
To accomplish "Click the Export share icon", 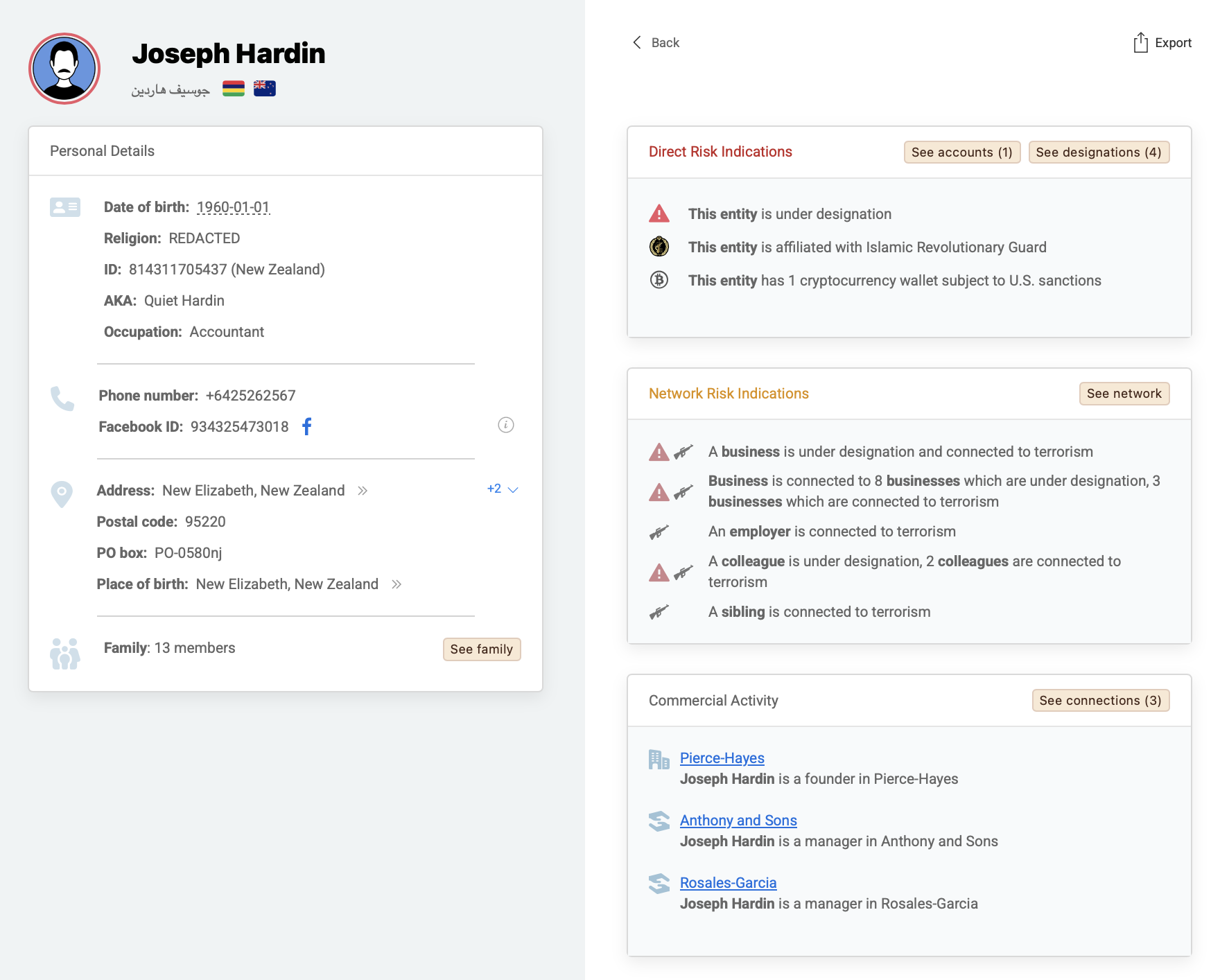I will 1141,42.
